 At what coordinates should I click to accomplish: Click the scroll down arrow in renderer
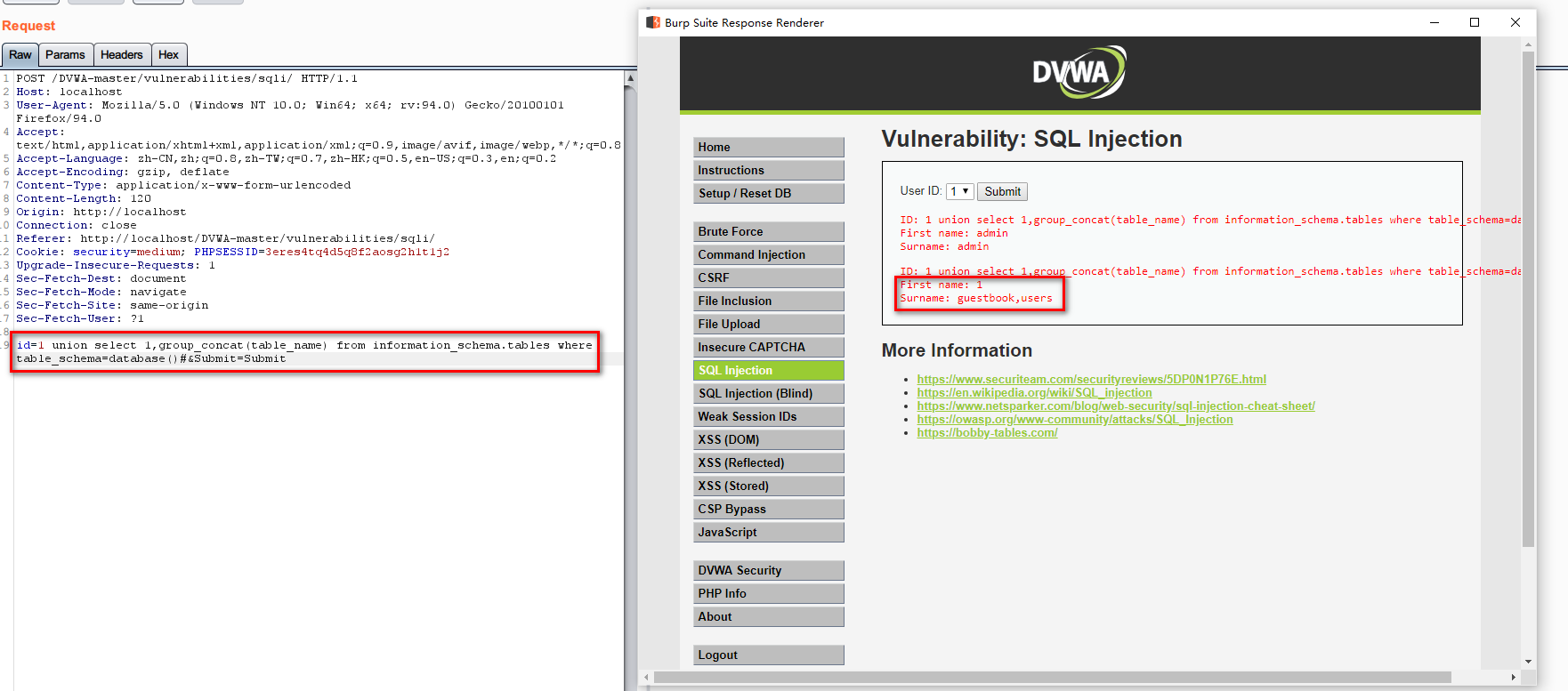[x=1529, y=662]
